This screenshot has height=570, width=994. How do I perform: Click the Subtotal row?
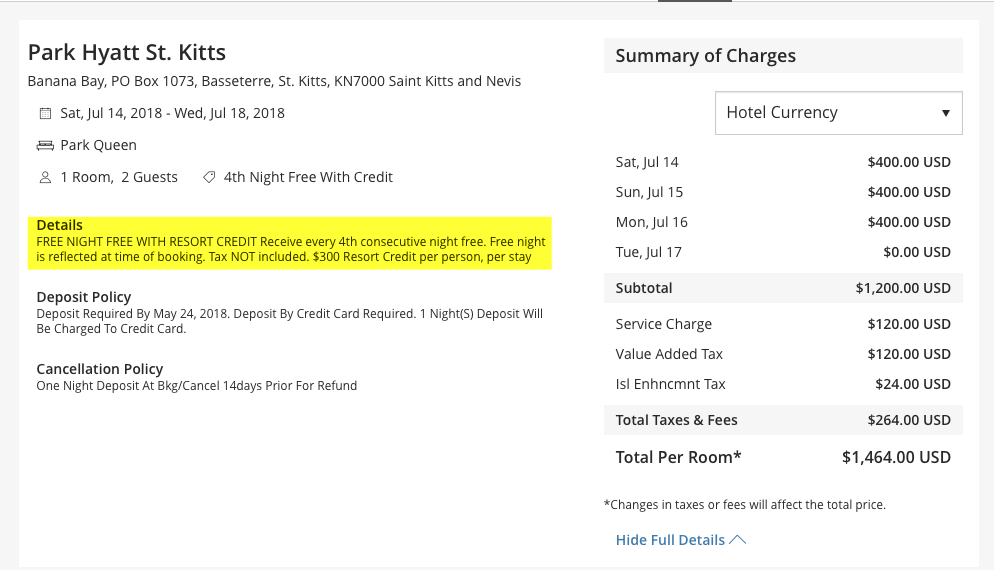(x=783, y=288)
